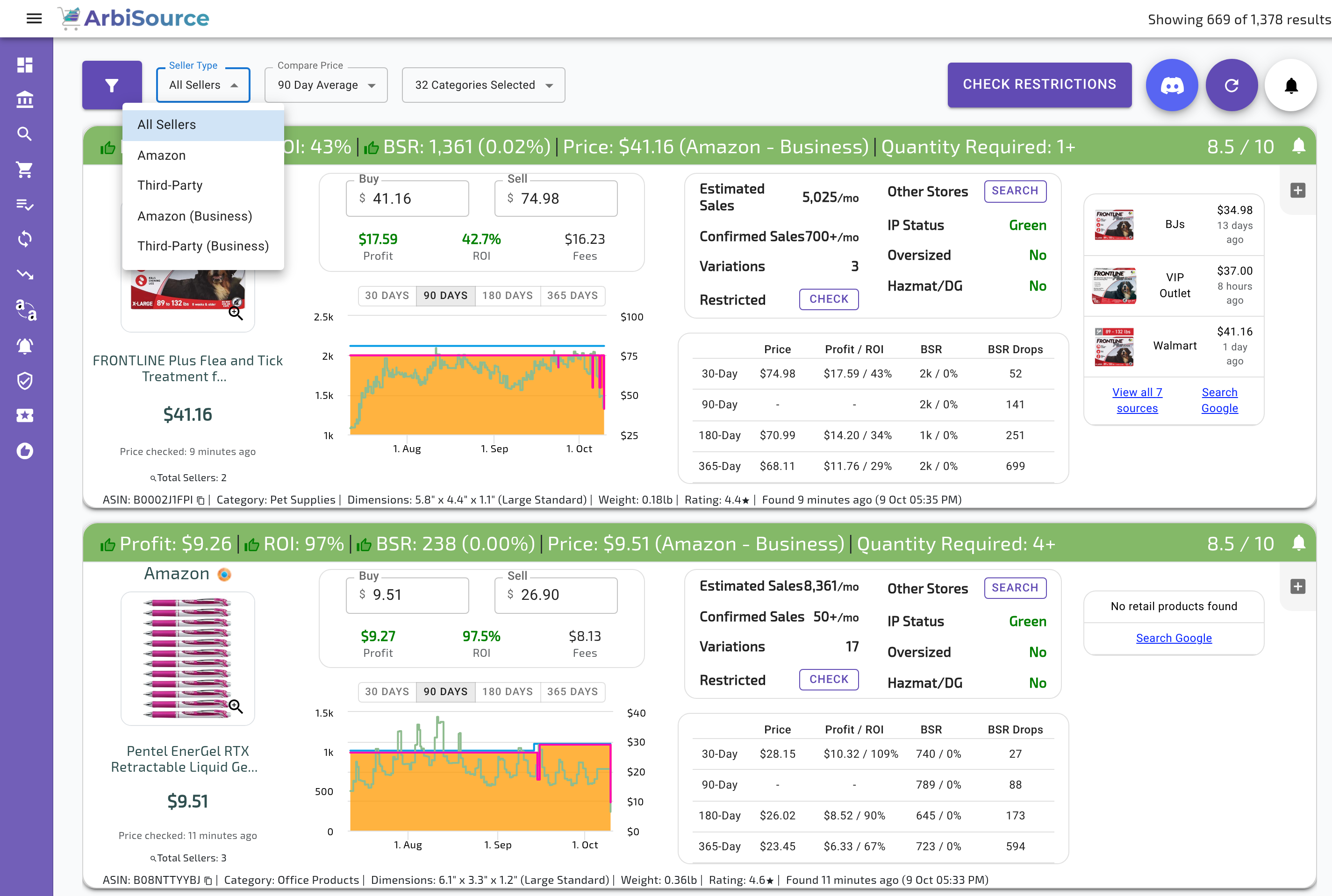Click CHECK for FRONTLINE restricted status
This screenshot has width=1332, height=896.
pyautogui.click(x=829, y=299)
